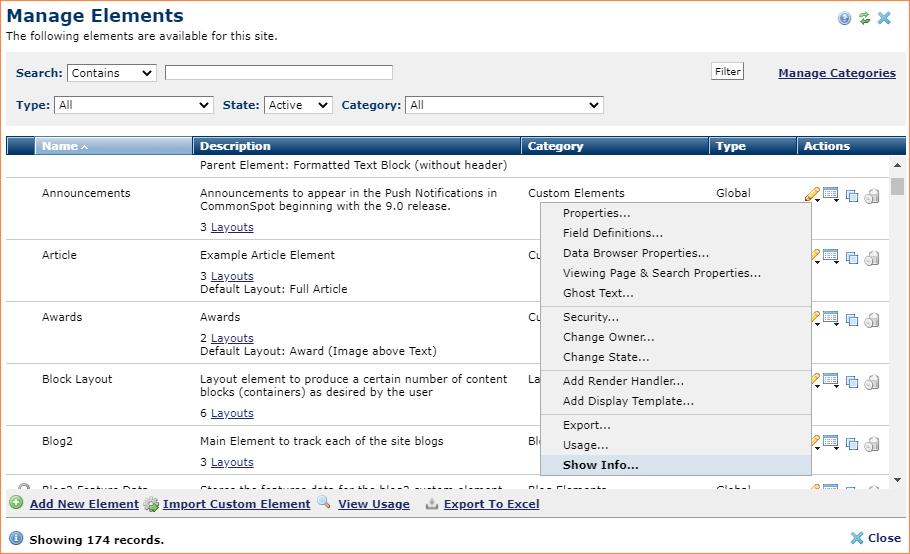Viewport: 910px width, 554px height.
Task: Open the Category filter dropdown
Action: point(504,105)
